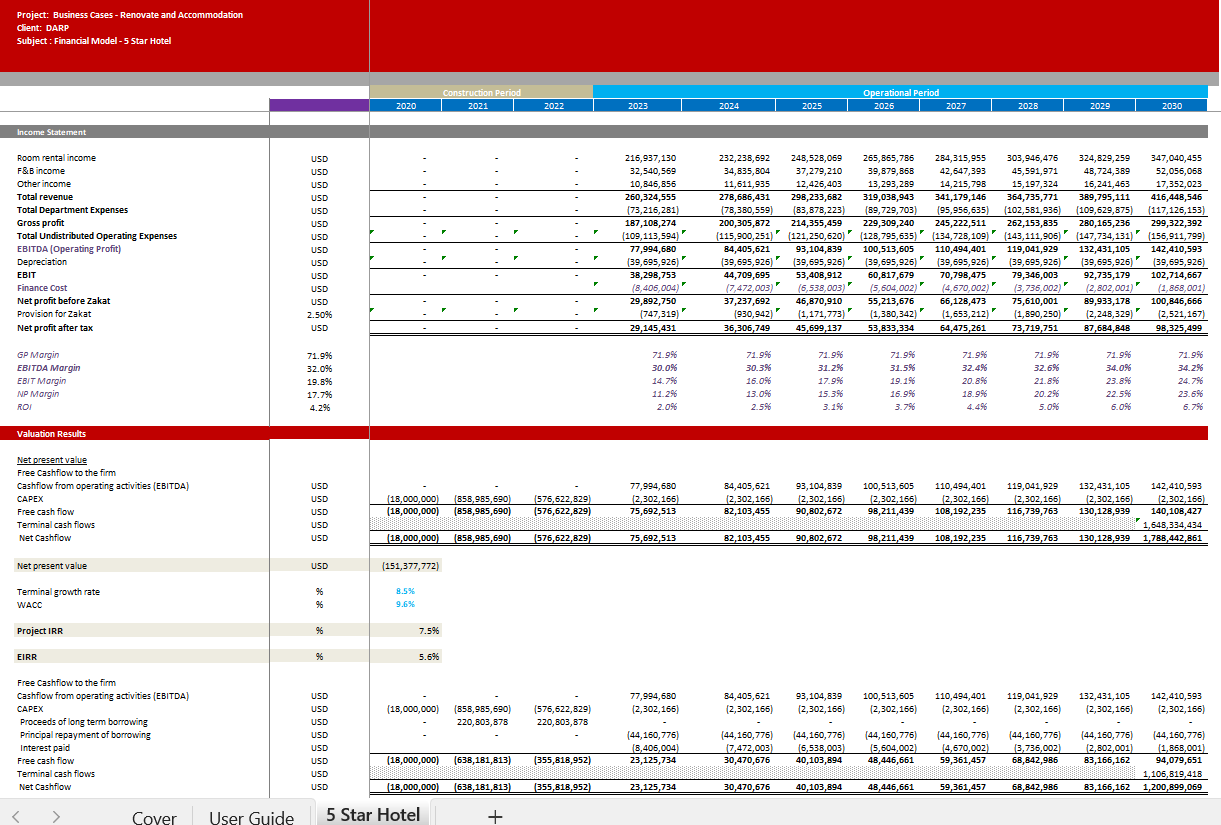
Task: Click the EIRR 5.6% value cell
Action: [x=429, y=656]
